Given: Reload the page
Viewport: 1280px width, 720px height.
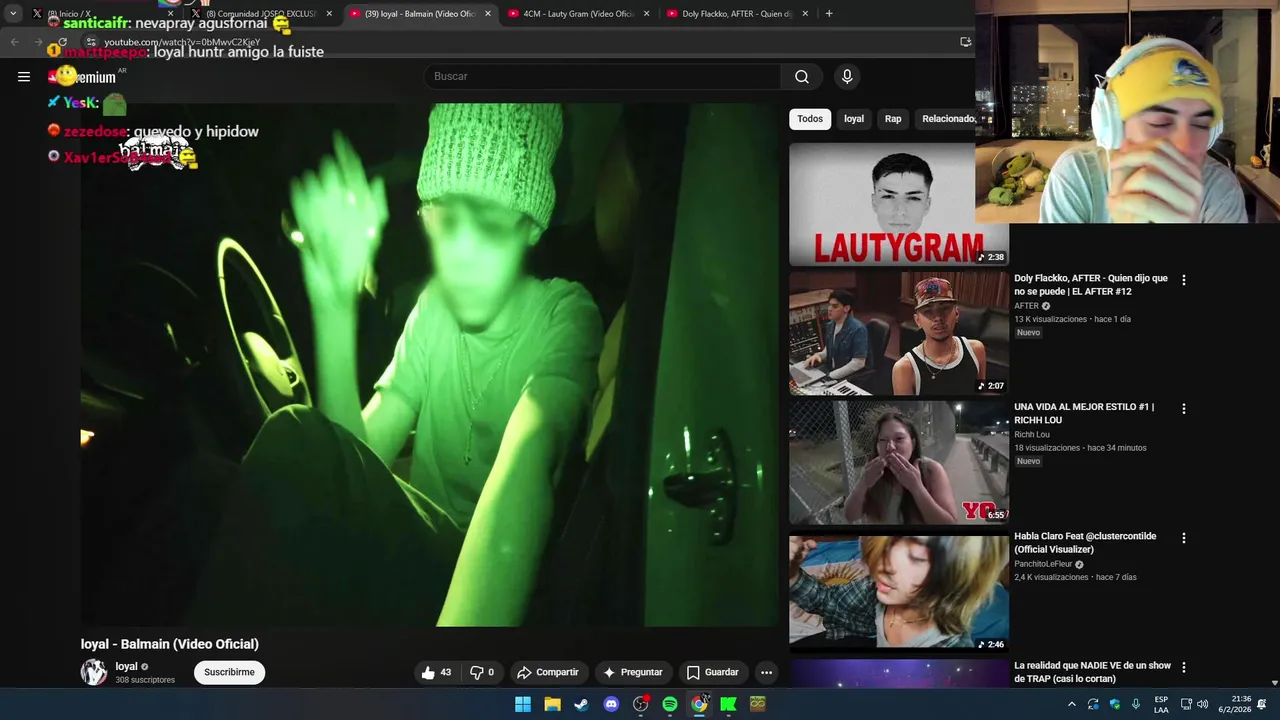Looking at the screenshot, I should (62, 42).
